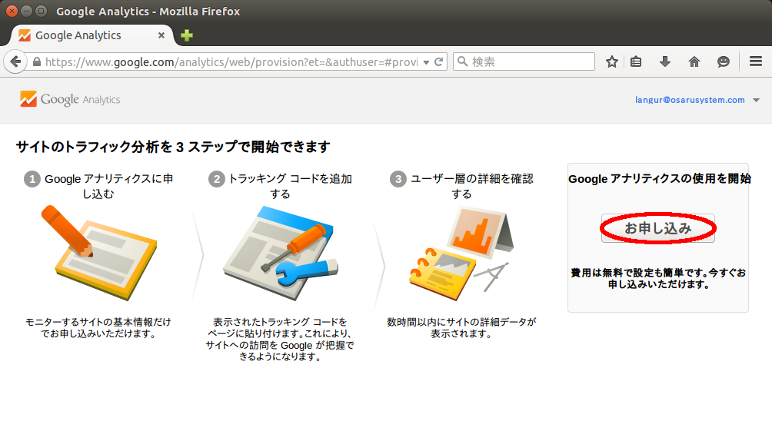Screen dimensions: 772x431
Task: Go back with the browser back arrow
Action: pyautogui.click(x=15, y=62)
